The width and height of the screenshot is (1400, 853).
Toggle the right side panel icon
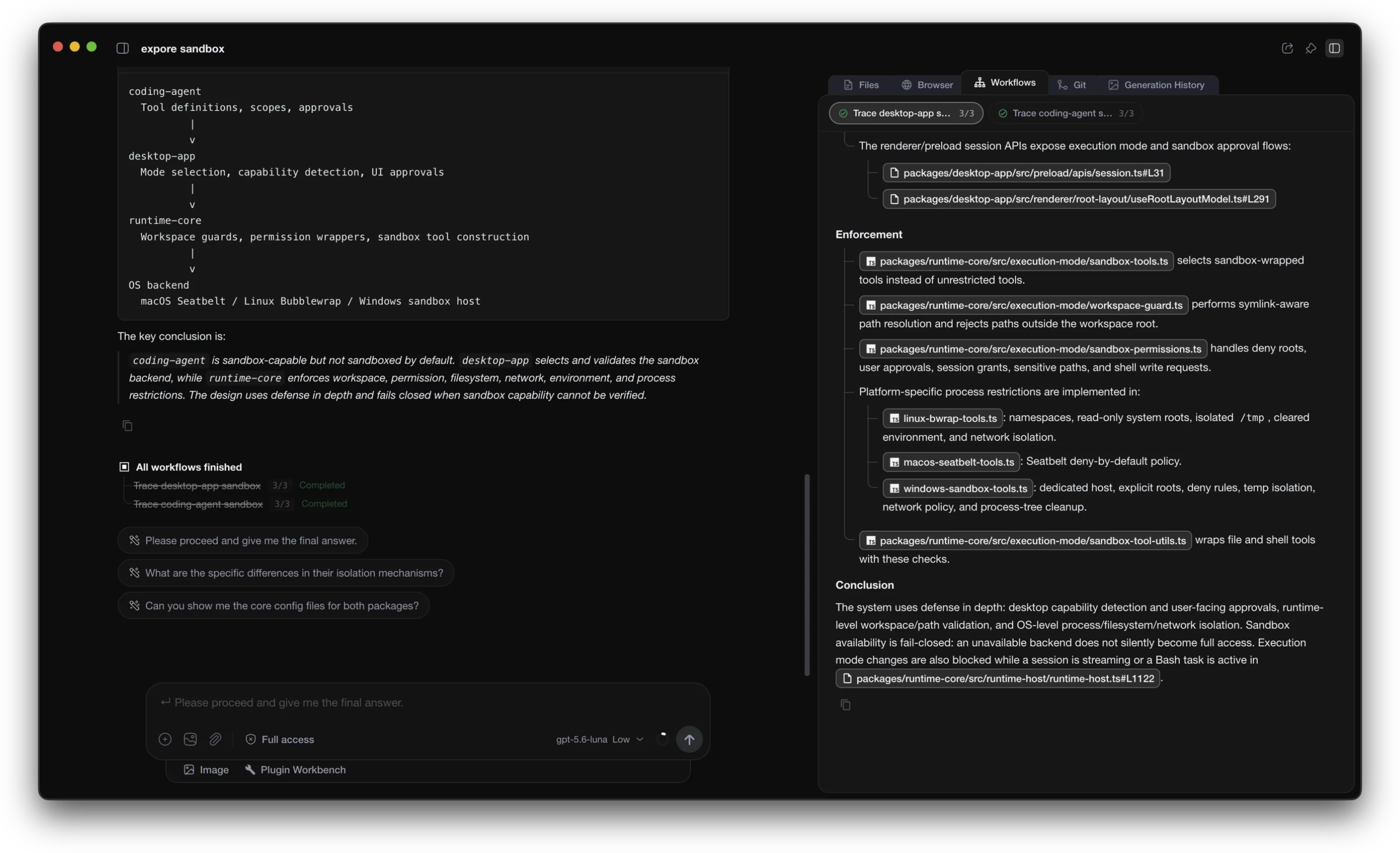pyautogui.click(x=1335, y=49)
